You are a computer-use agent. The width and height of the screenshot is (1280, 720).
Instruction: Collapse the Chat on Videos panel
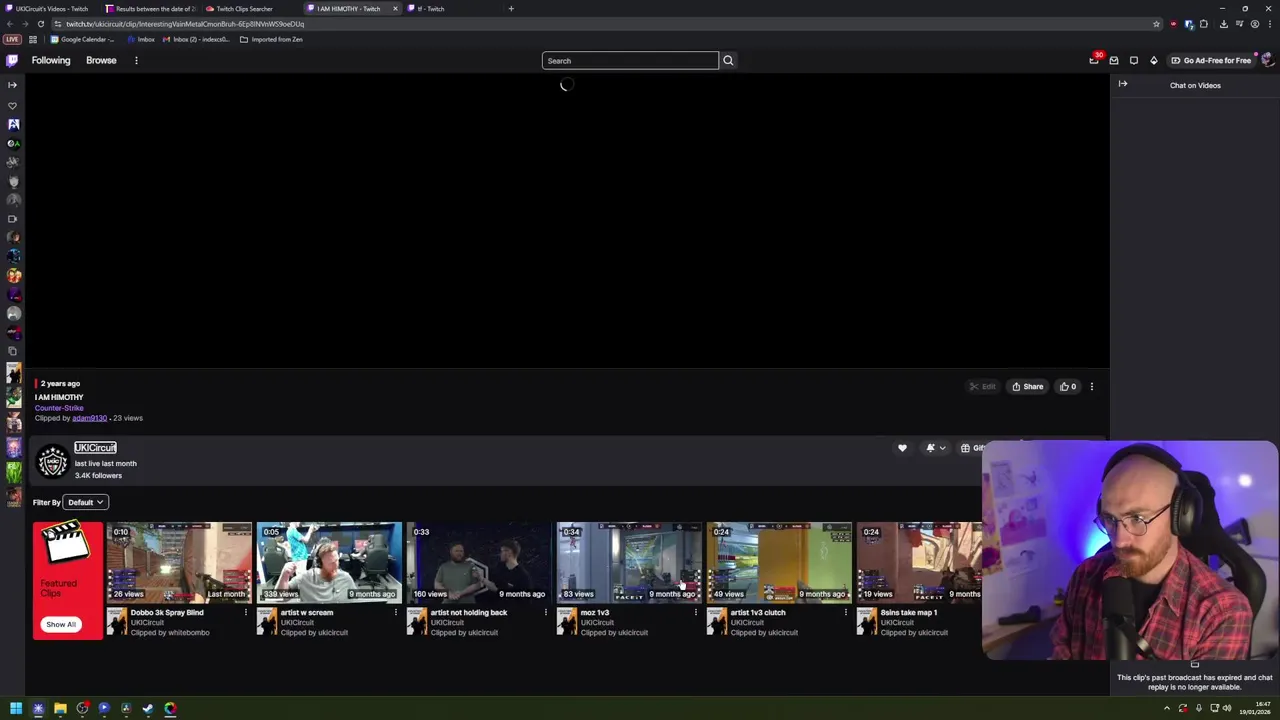coord(1123,85)
